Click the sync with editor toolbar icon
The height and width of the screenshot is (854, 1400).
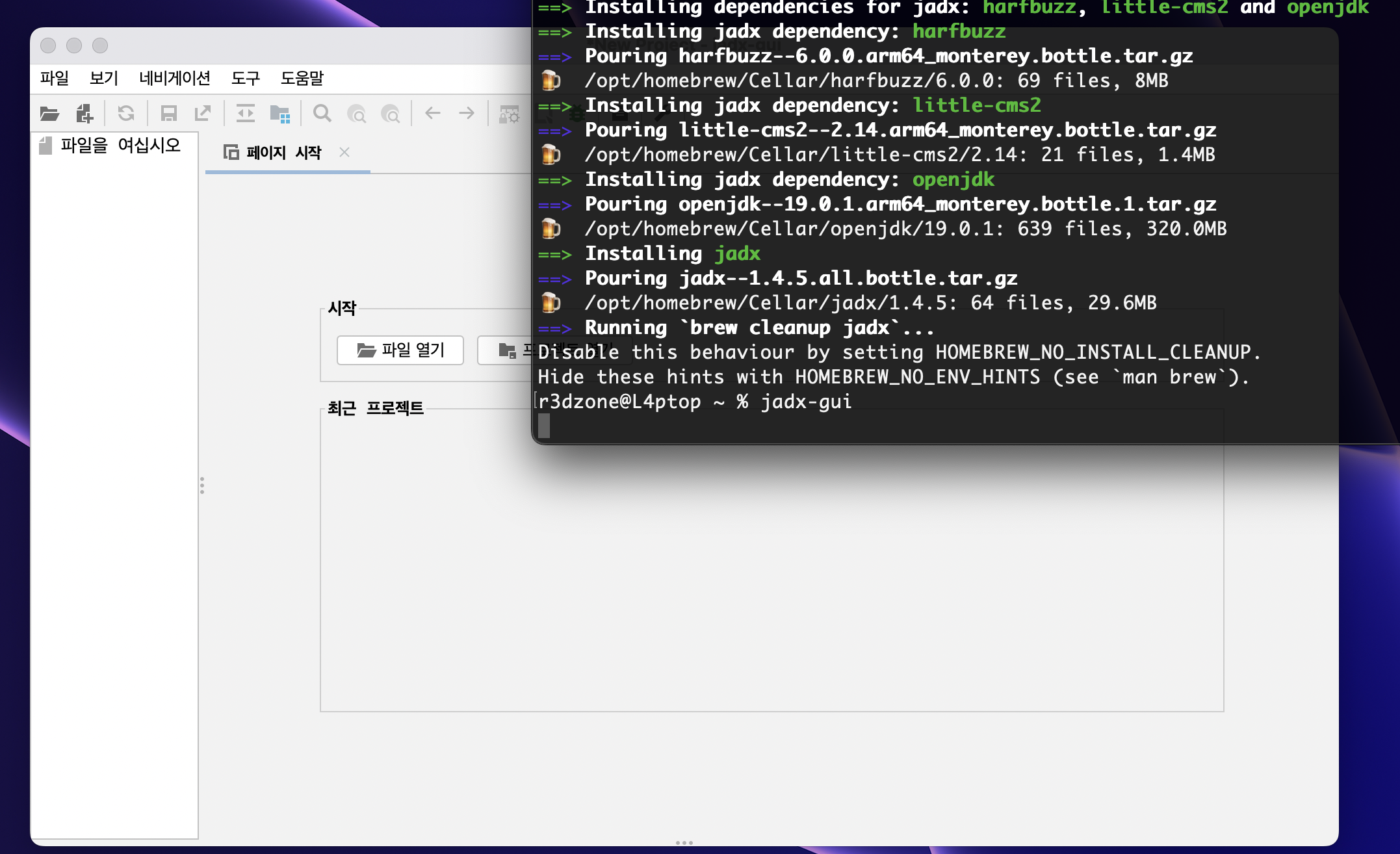pos(245,114)
